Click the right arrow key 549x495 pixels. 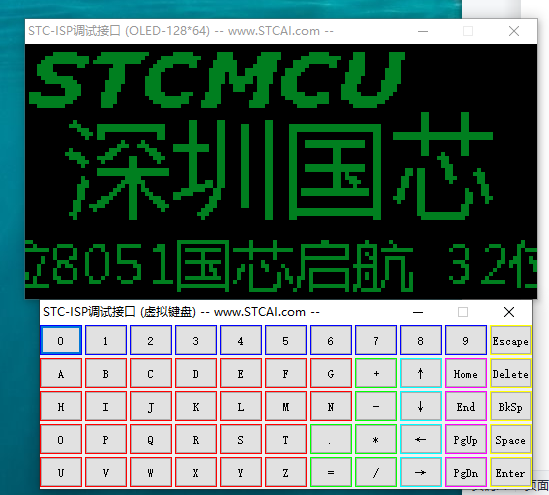click(x=421, y=472)
